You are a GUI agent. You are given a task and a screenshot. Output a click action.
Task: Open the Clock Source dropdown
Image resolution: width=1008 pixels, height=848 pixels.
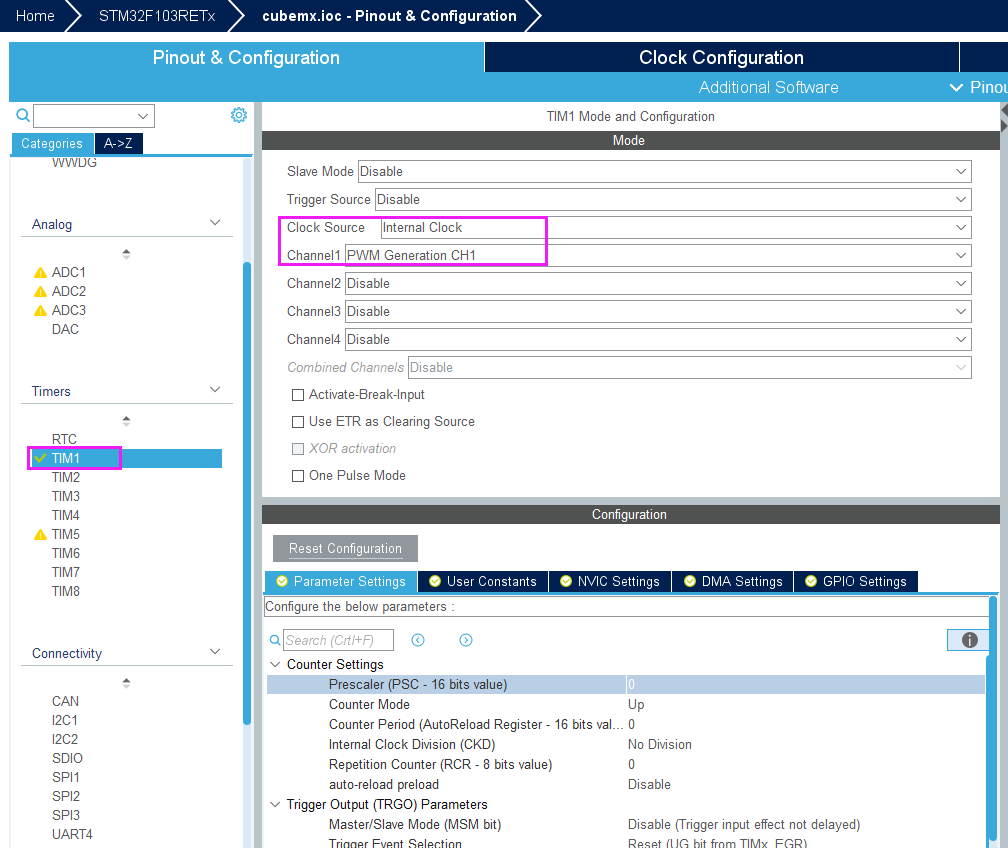coord(675,228)
